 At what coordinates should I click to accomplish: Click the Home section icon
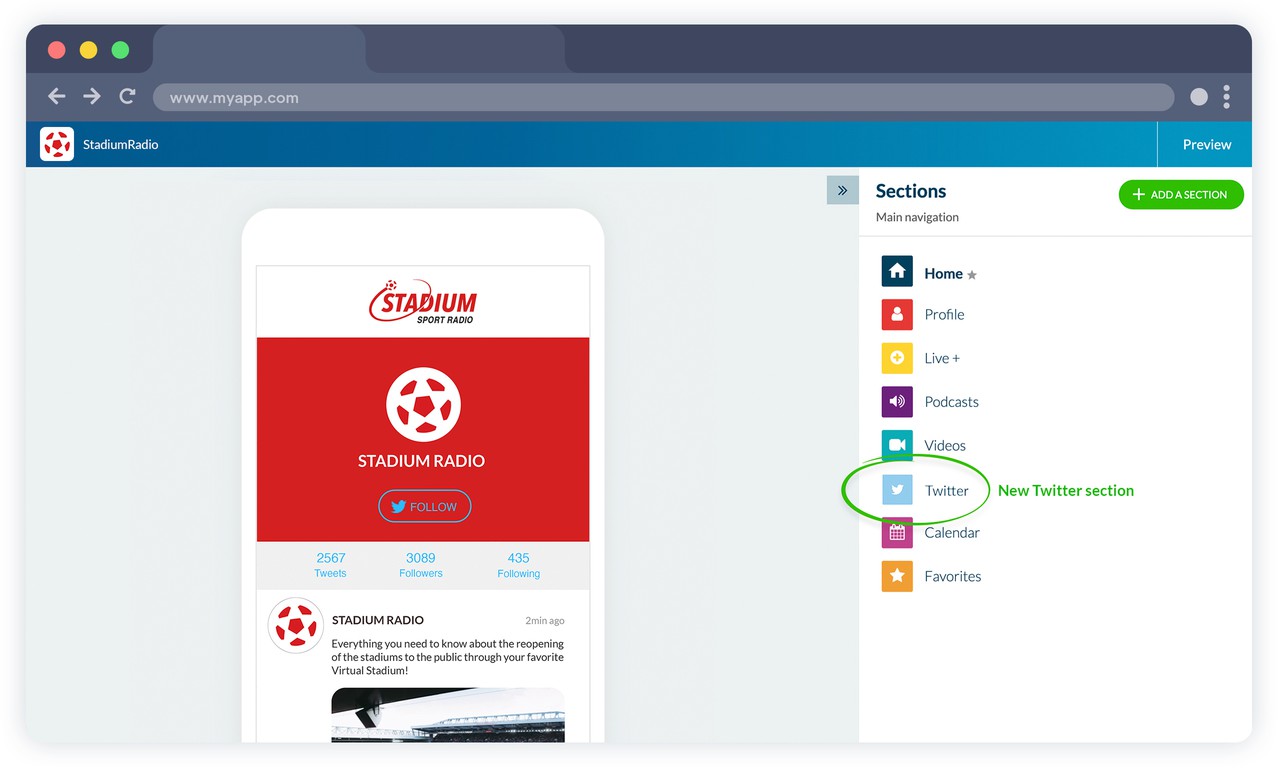tap(897, 271)
